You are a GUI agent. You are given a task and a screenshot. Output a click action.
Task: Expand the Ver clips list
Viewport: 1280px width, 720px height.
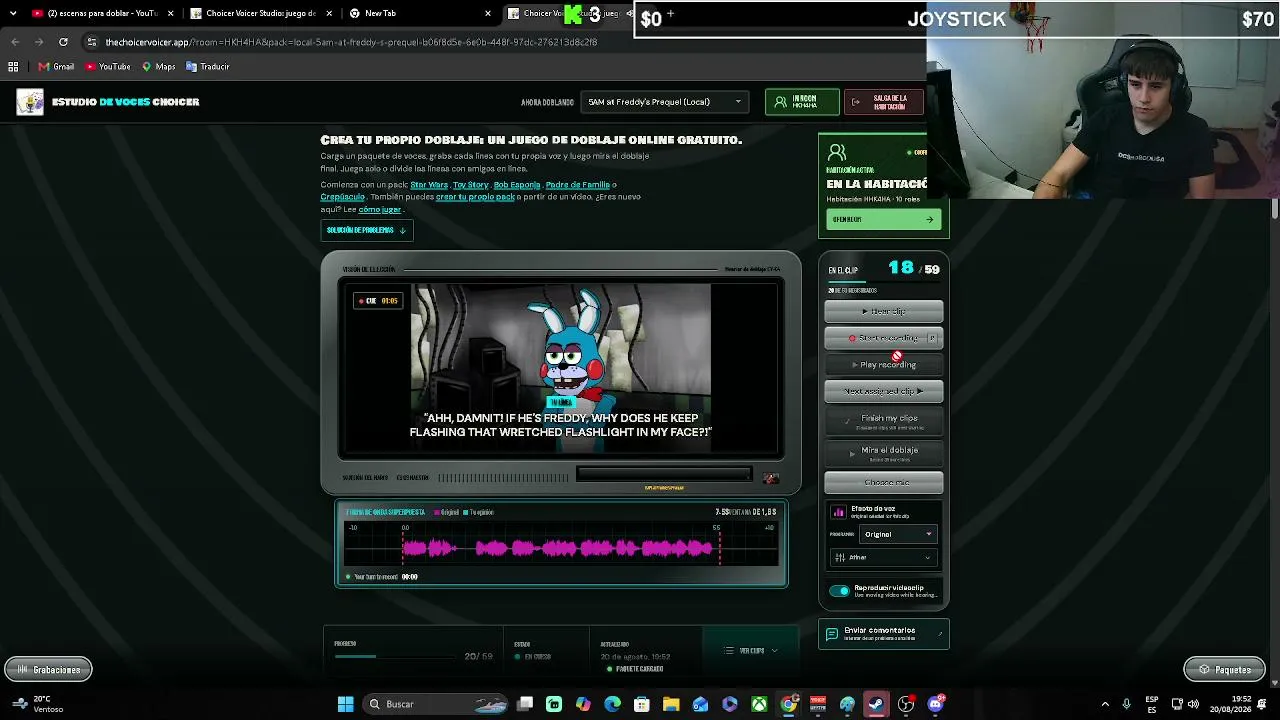[x=752, y=651]
